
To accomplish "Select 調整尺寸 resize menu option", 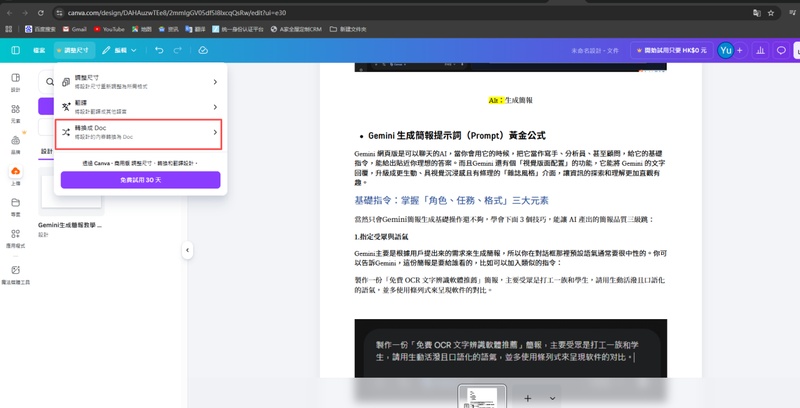I will [x=138, y=82].
